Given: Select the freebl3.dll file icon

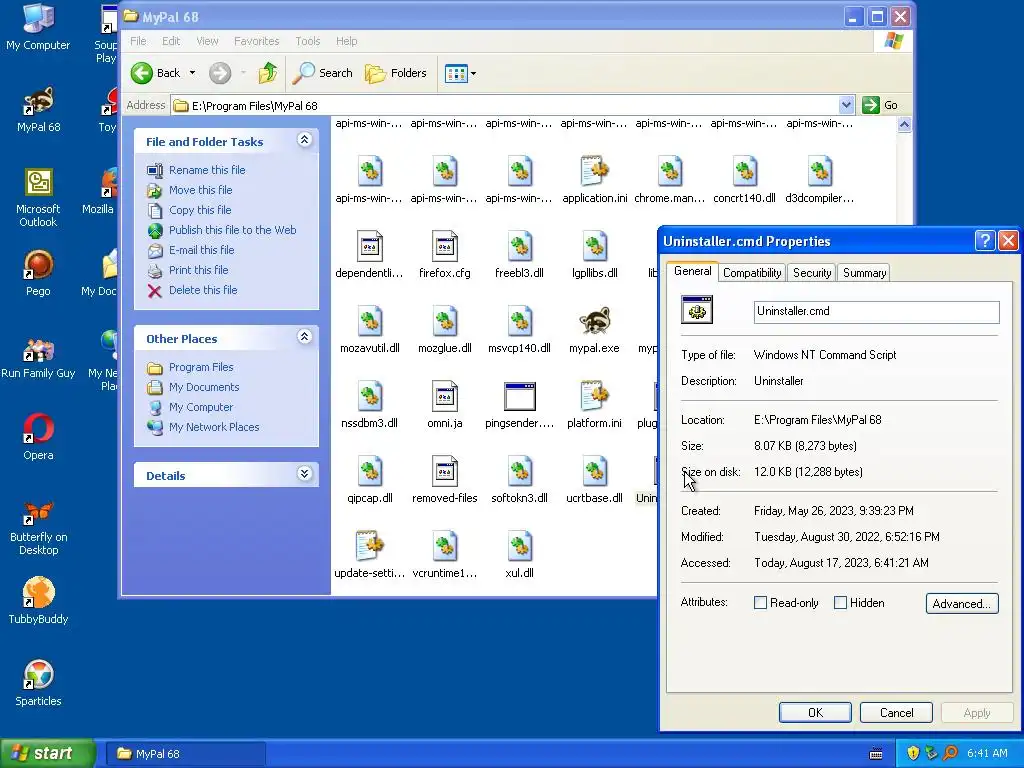Looking at the screenshot, I should [x=520, y=246].
